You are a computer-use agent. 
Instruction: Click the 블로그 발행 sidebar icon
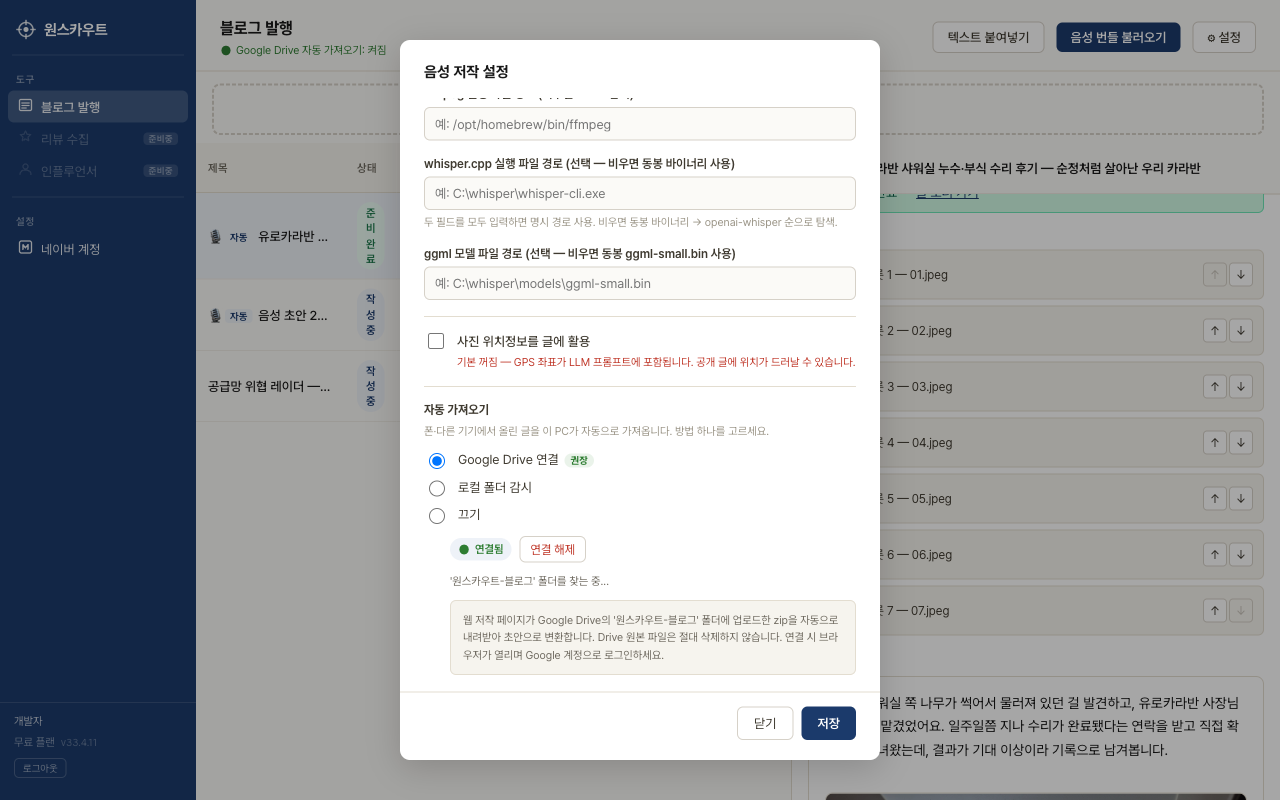pyautogui.click(x=26, y=106)
